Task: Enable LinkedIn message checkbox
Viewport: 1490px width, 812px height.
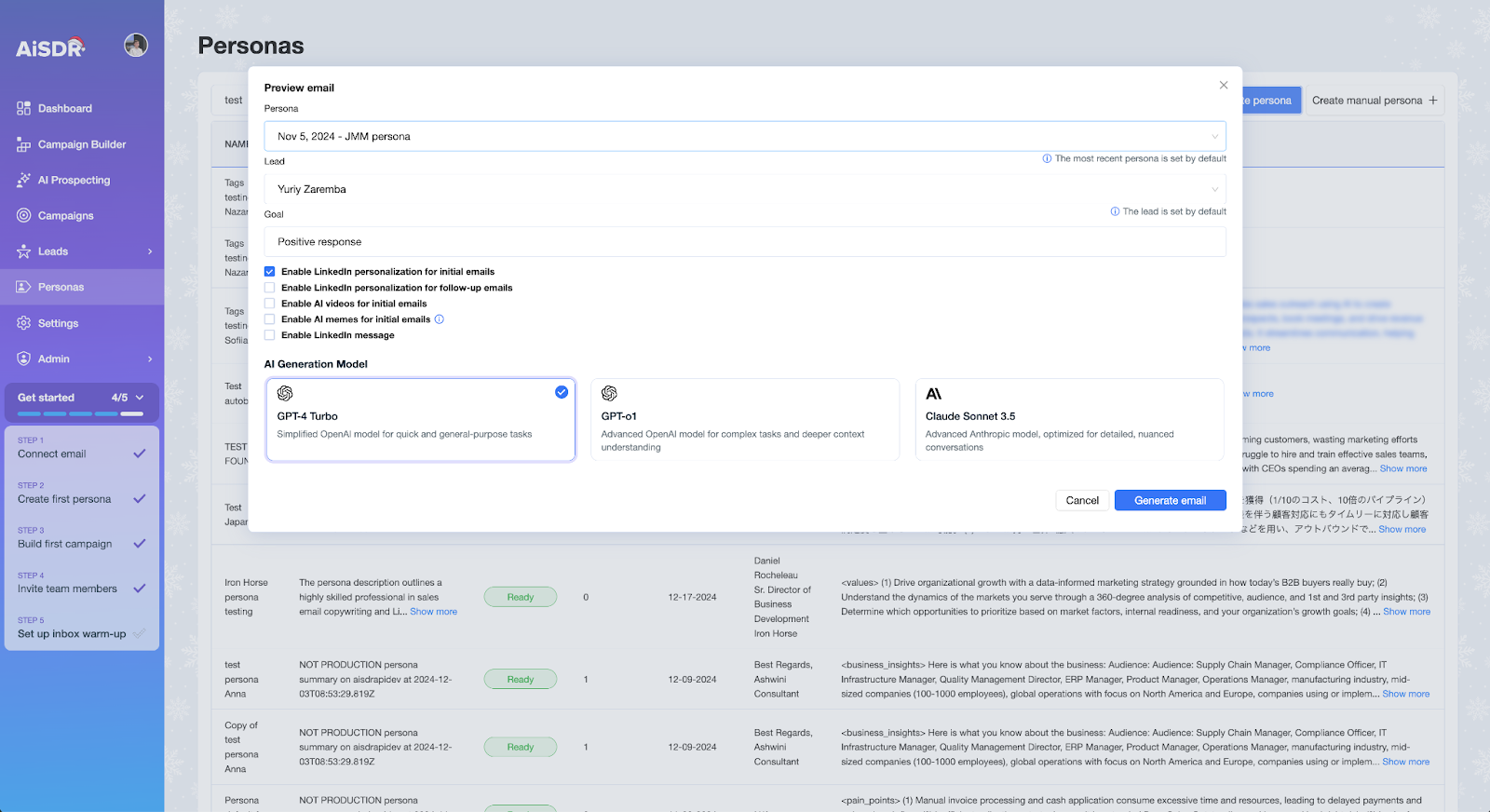Action: point(270,335)
